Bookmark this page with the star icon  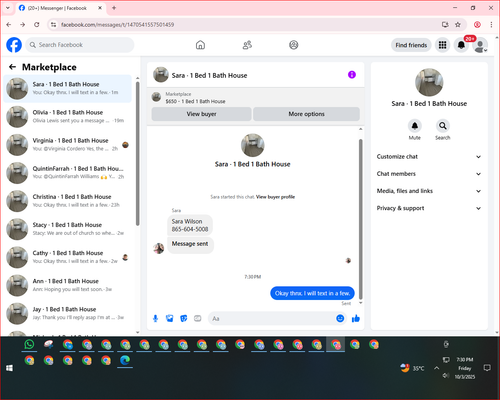(458, 25)
